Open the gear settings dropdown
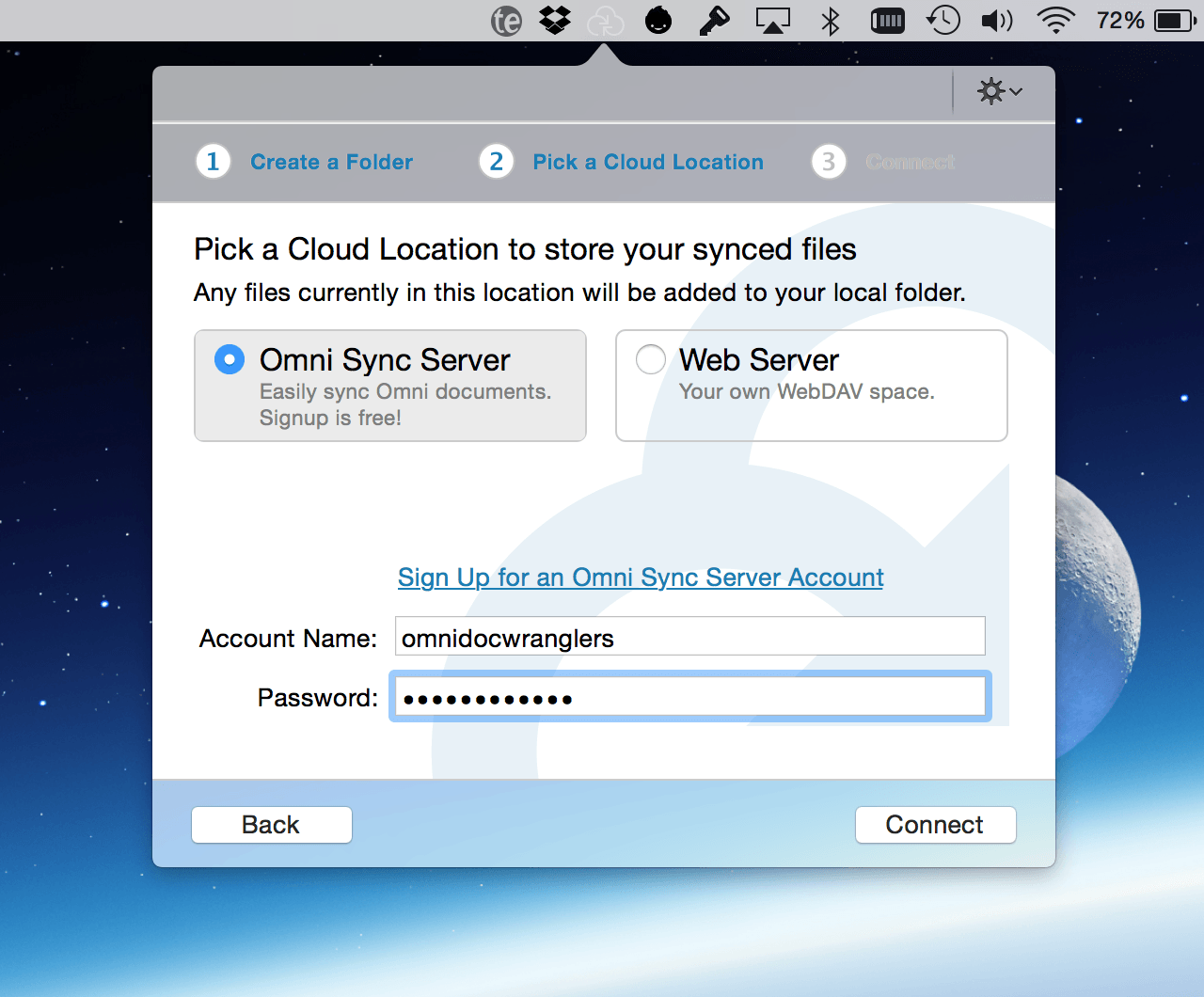 coord(1000,92)
